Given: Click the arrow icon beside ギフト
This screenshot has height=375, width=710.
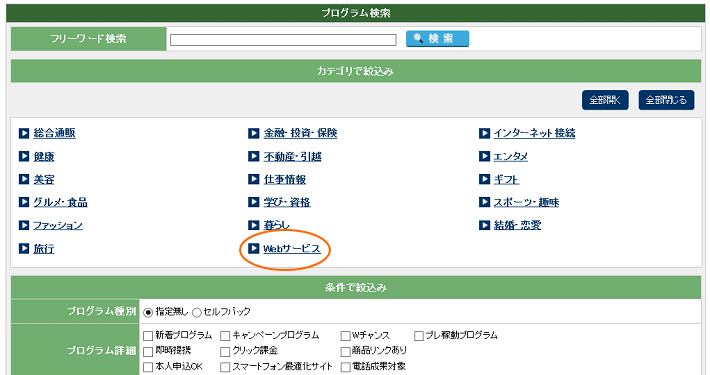Looking at the screenshot, I should tap(484, 179).
